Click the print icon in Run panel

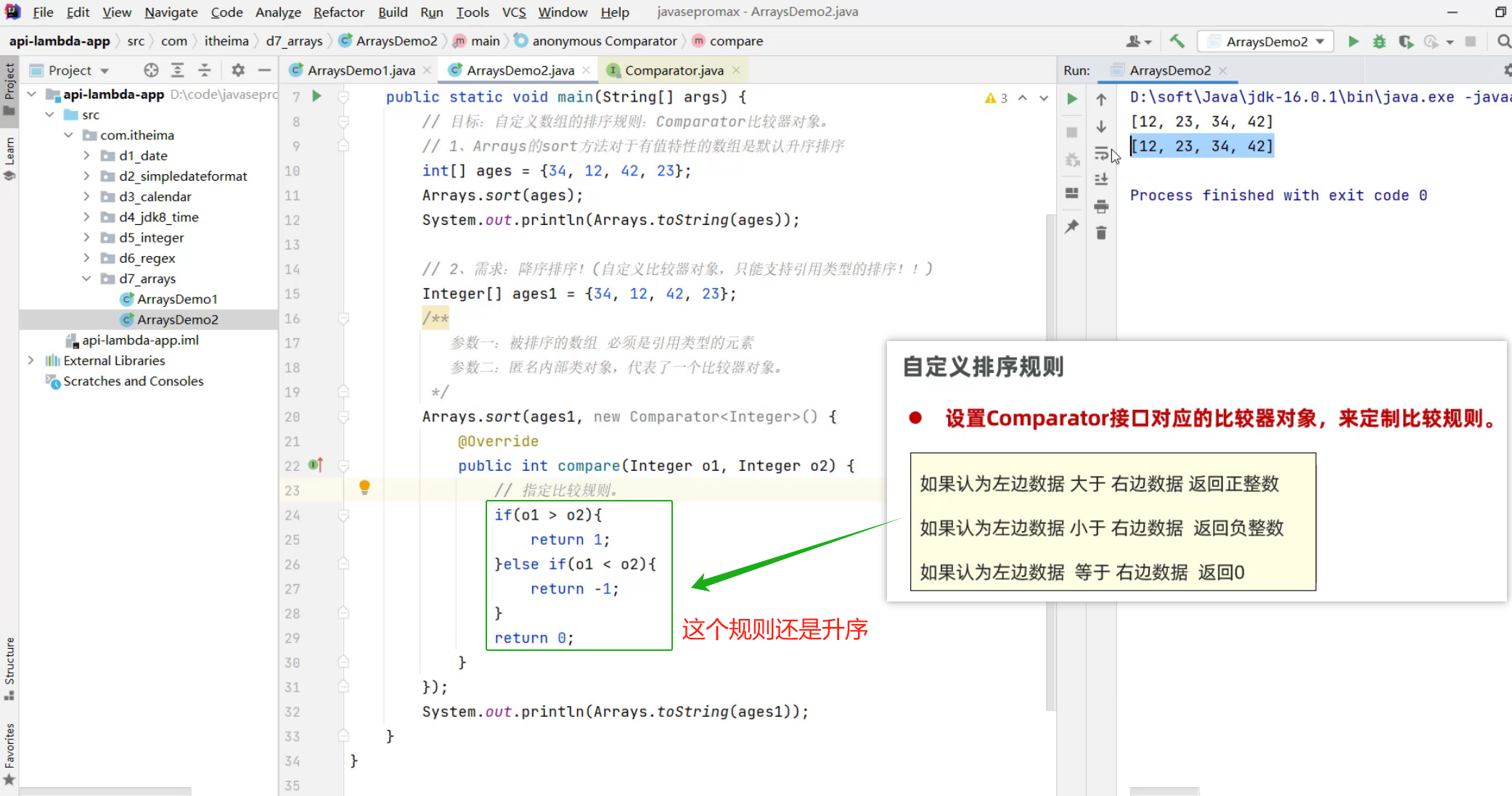pos(1101,207)
